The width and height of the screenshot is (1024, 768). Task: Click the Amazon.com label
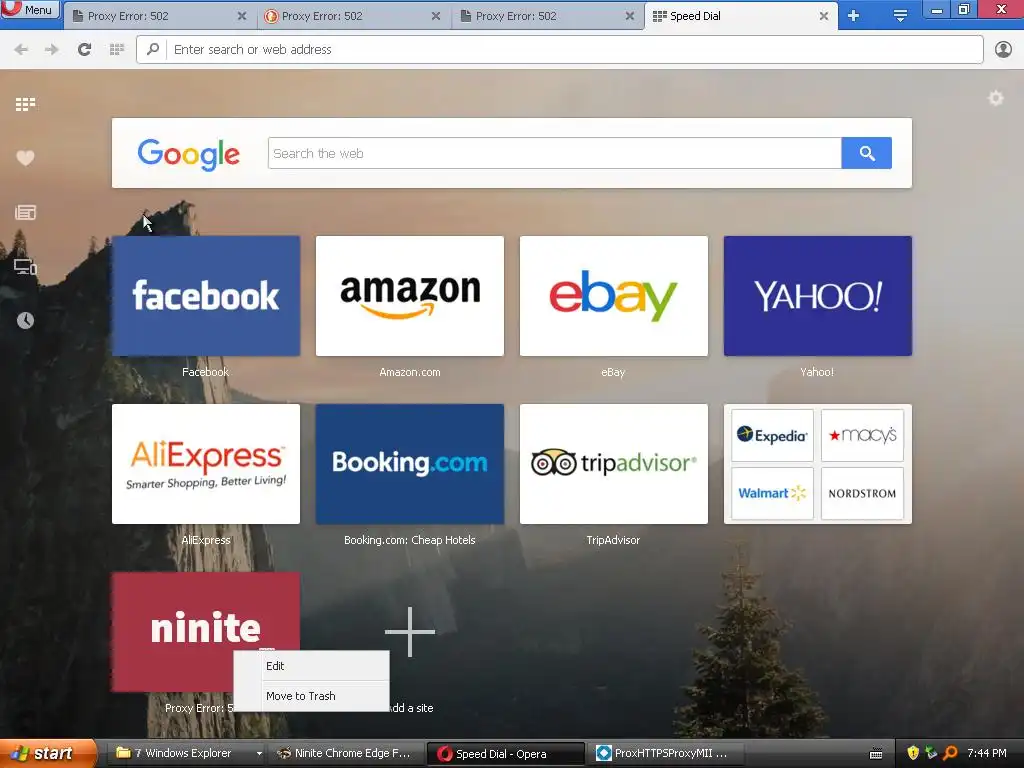pyautogui.click(x=409, y=372)
